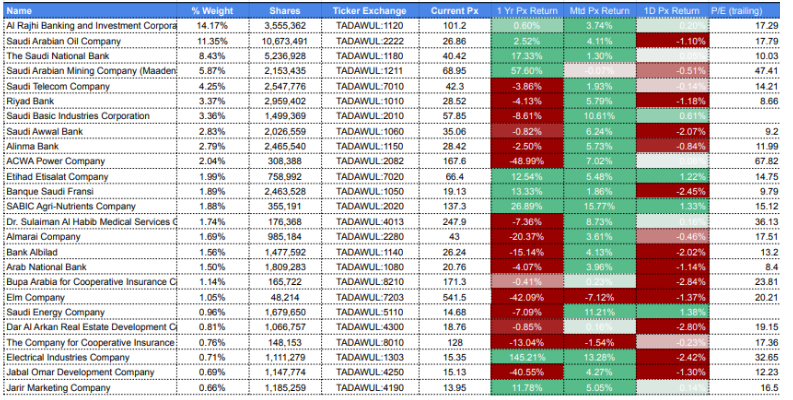
Task: Select the 8.66 P/E cell
Action: 744,101
